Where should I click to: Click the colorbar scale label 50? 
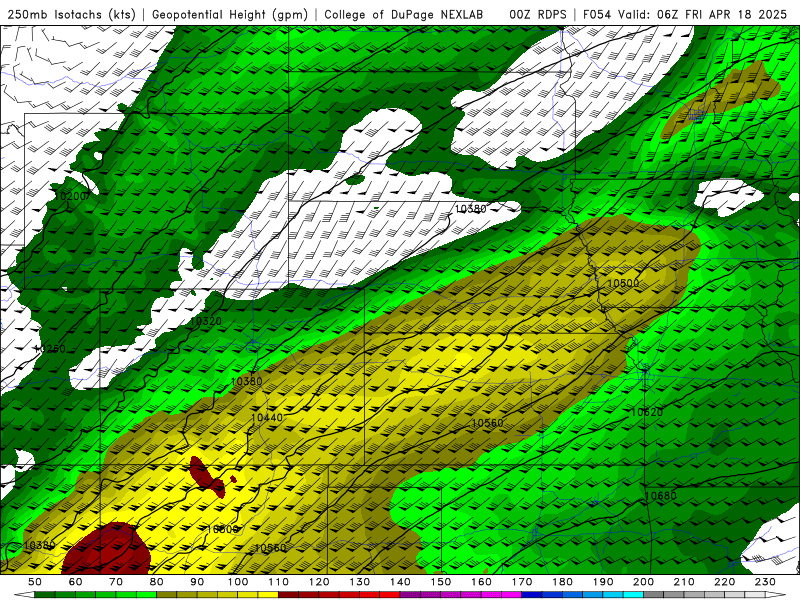click(x=35, y=582)
